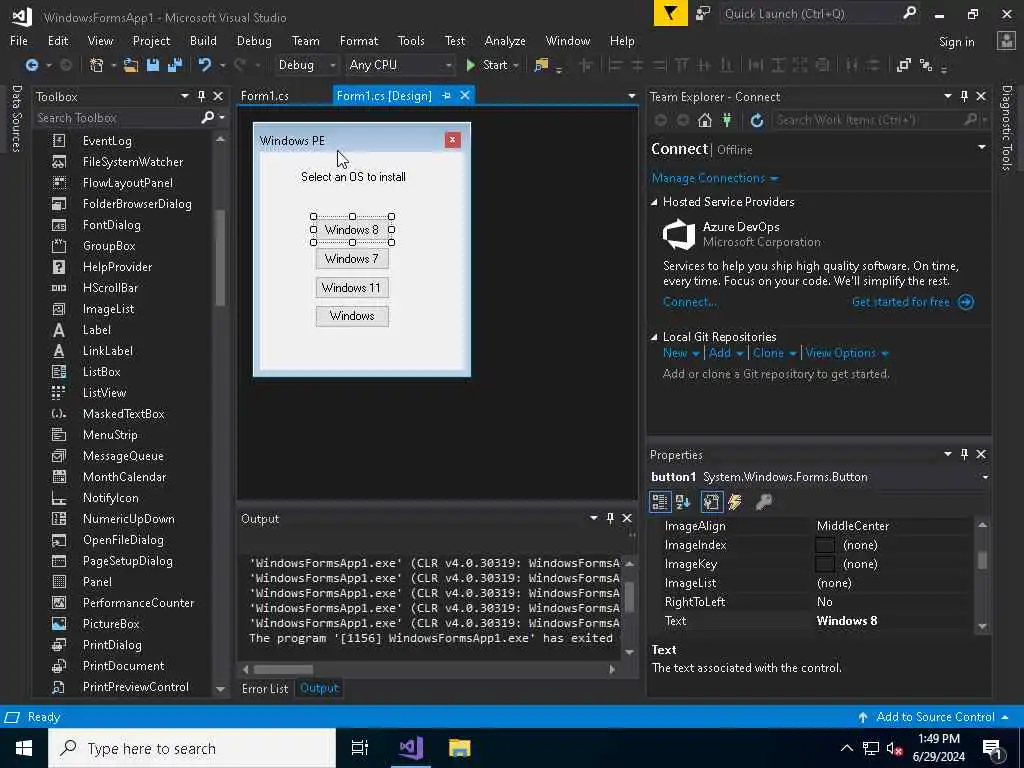The height and width of the screenshot is (768, 1024).
Task: Open the Properties object selector dropdown
Action: 985,477
